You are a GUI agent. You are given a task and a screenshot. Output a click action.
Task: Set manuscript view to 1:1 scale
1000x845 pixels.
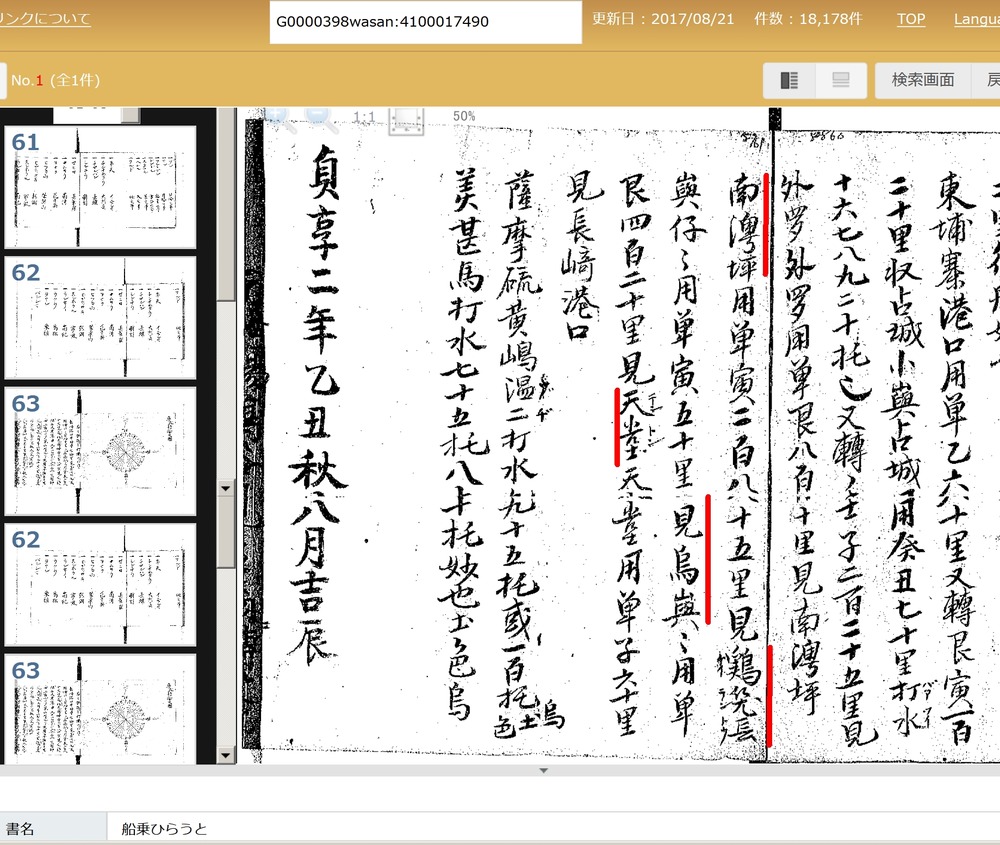[364, 117]
